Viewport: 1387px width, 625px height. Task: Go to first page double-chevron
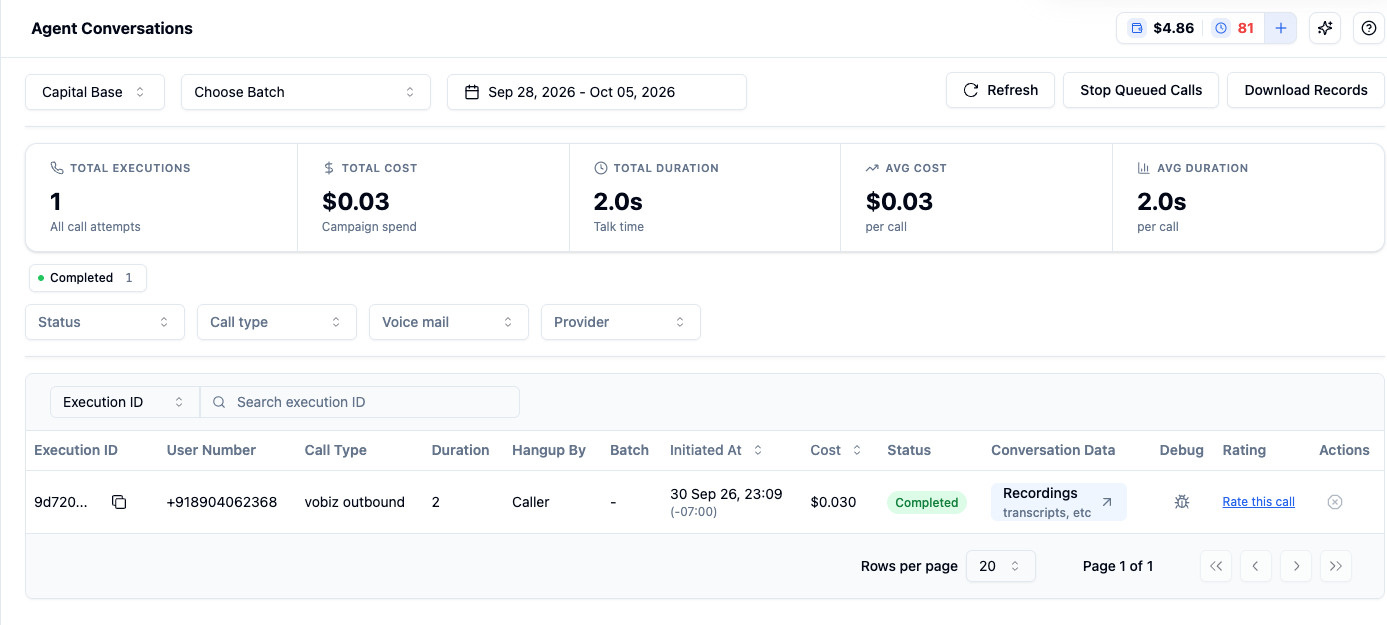(1216, 566)
